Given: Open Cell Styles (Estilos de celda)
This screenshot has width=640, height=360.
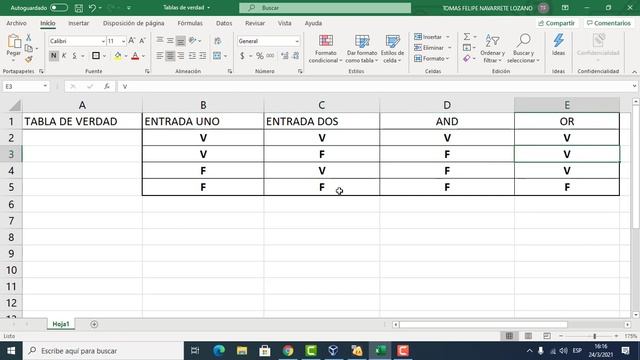Looking at the screenshot, I should [x=392, y=49].
